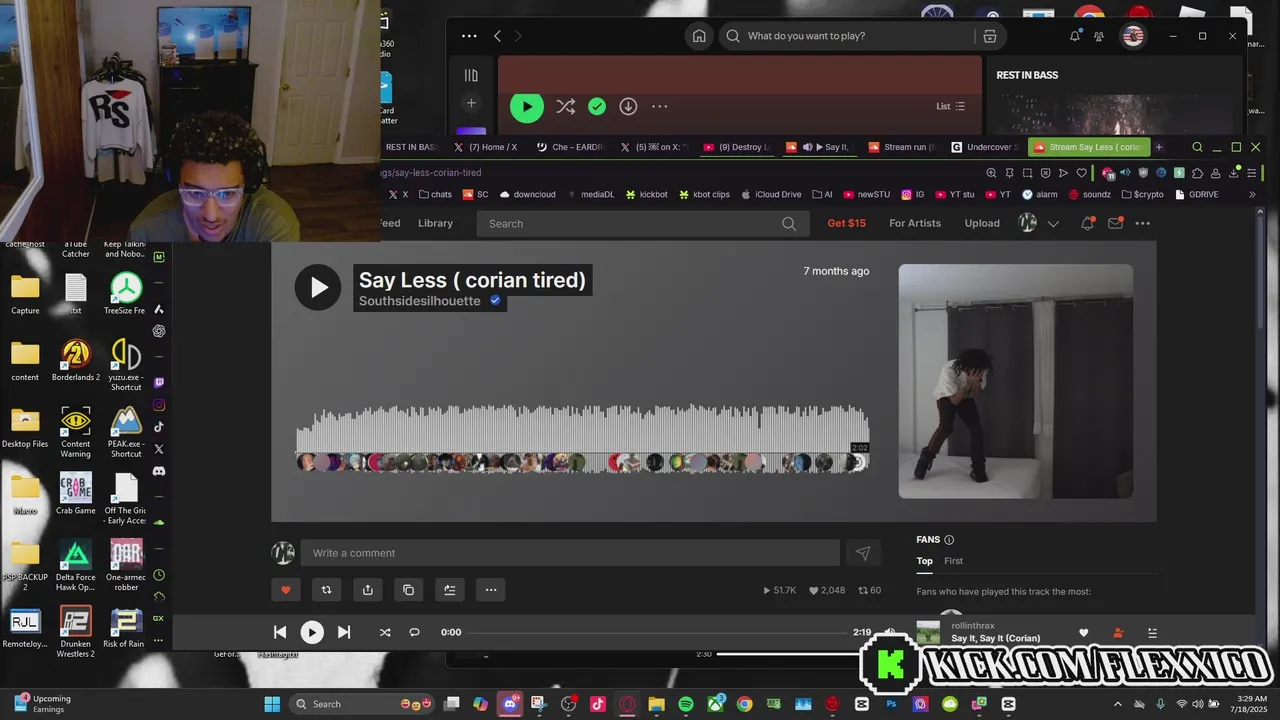The height and width of the screenshot is (720, 1280).
Task: Open Spotify notifications bell
Action: point(1075,36)
